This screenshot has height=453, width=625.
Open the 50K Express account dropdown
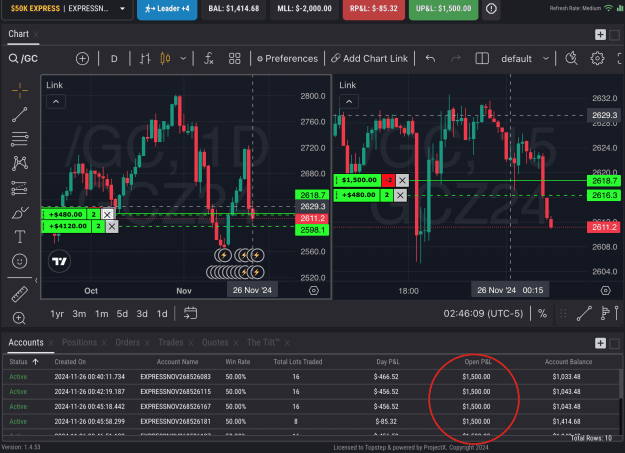pyautogui.click(x=67, y=8)
